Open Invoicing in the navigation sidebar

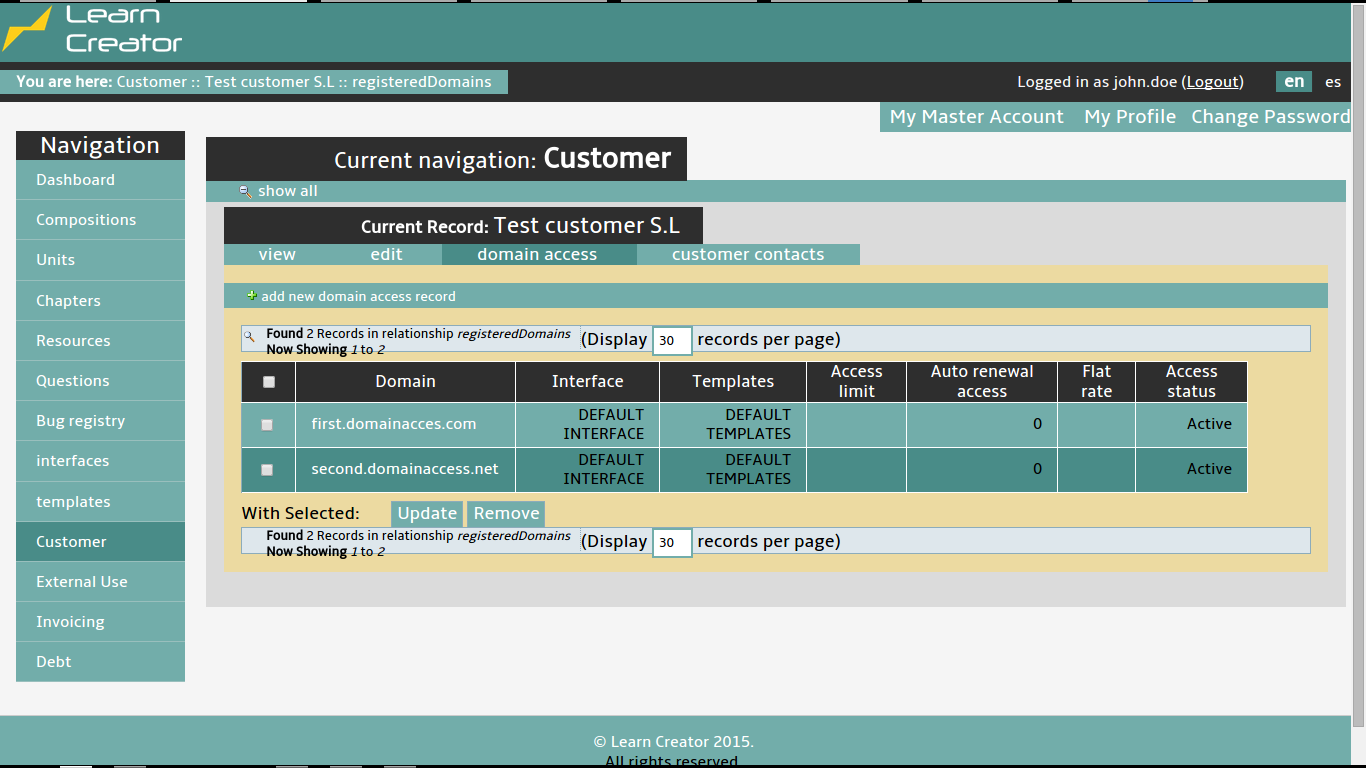(70, 622)
